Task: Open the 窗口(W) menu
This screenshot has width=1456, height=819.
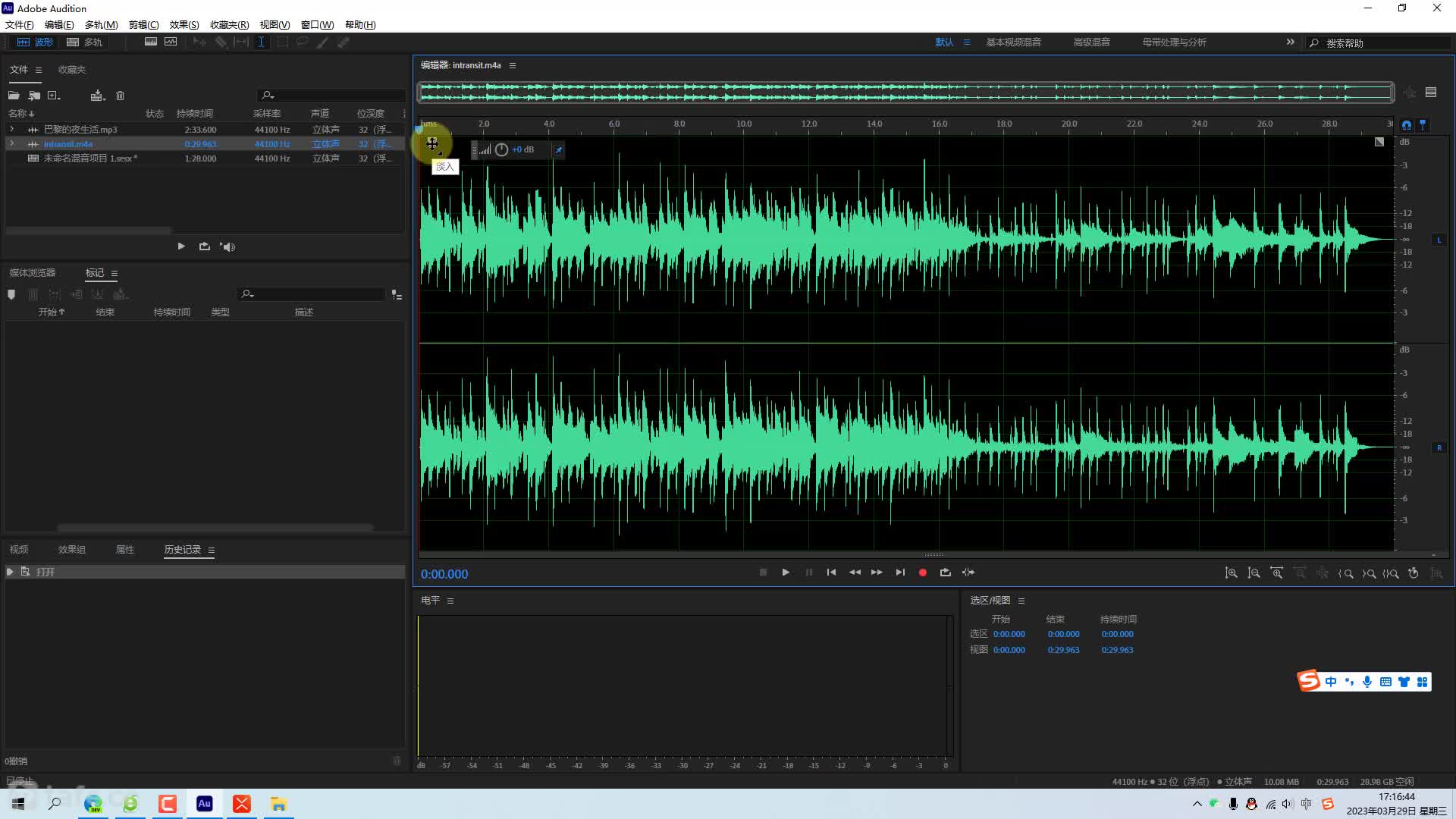Action: click(x=317, y=25)
